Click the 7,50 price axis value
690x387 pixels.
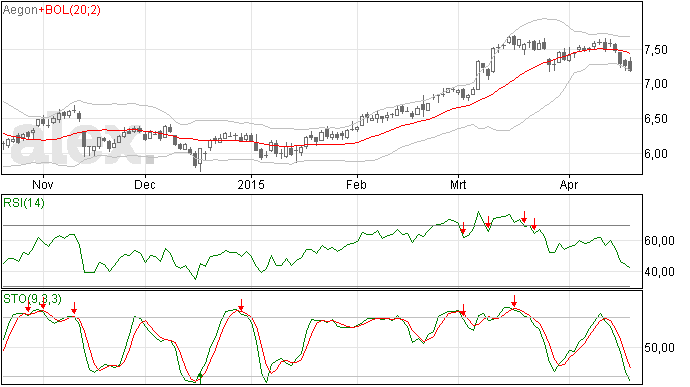656,50
